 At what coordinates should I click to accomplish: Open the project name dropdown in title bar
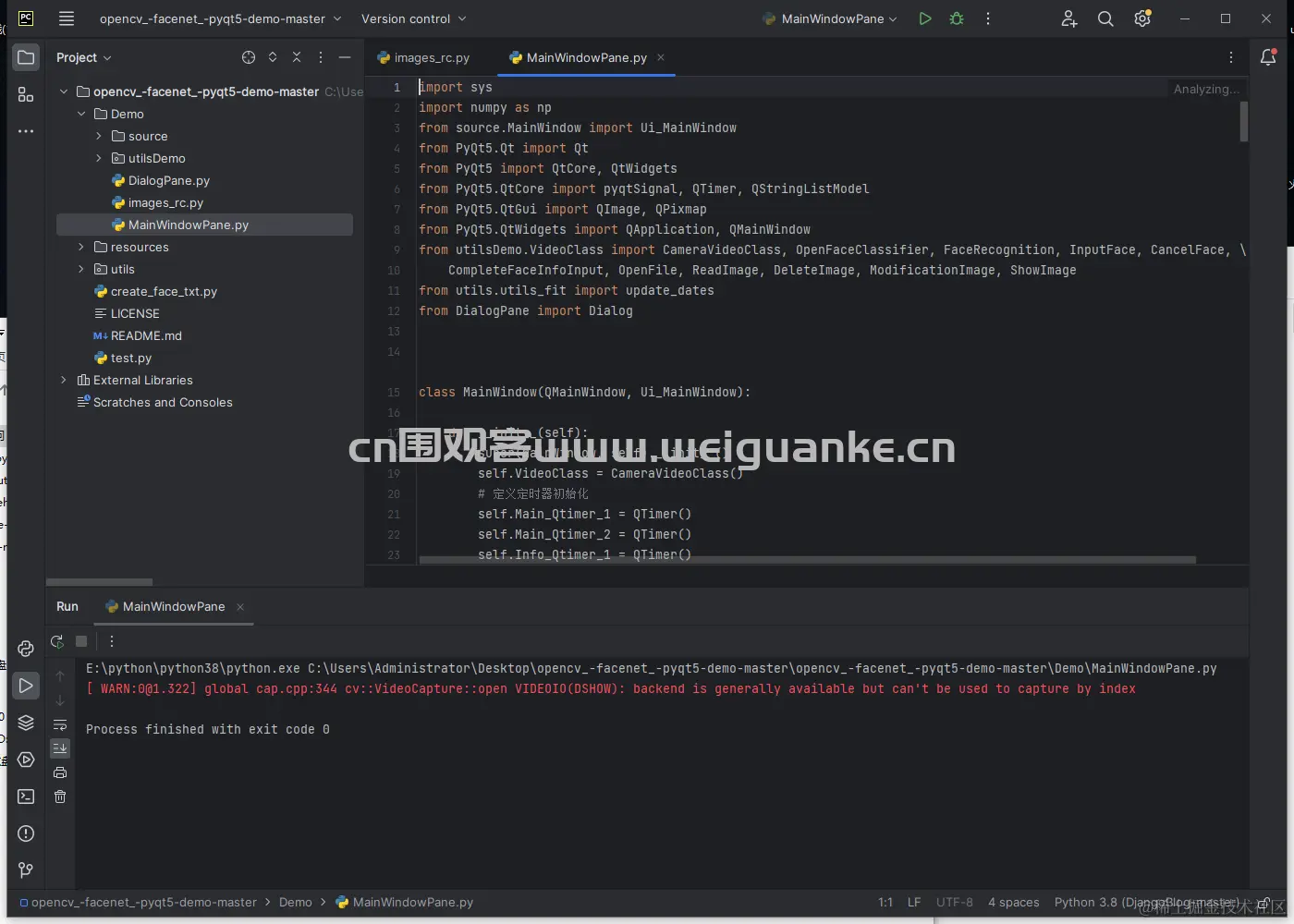(220, 18)
